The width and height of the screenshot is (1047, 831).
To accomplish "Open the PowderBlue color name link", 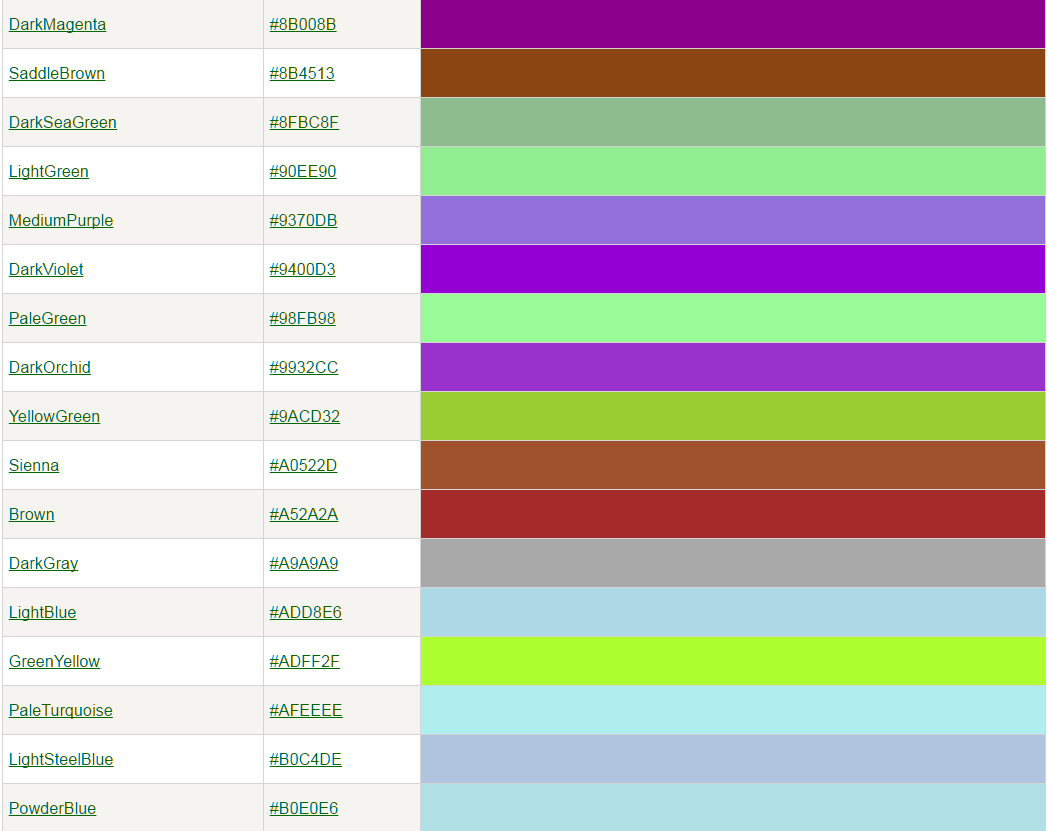I will coord(52,808).
